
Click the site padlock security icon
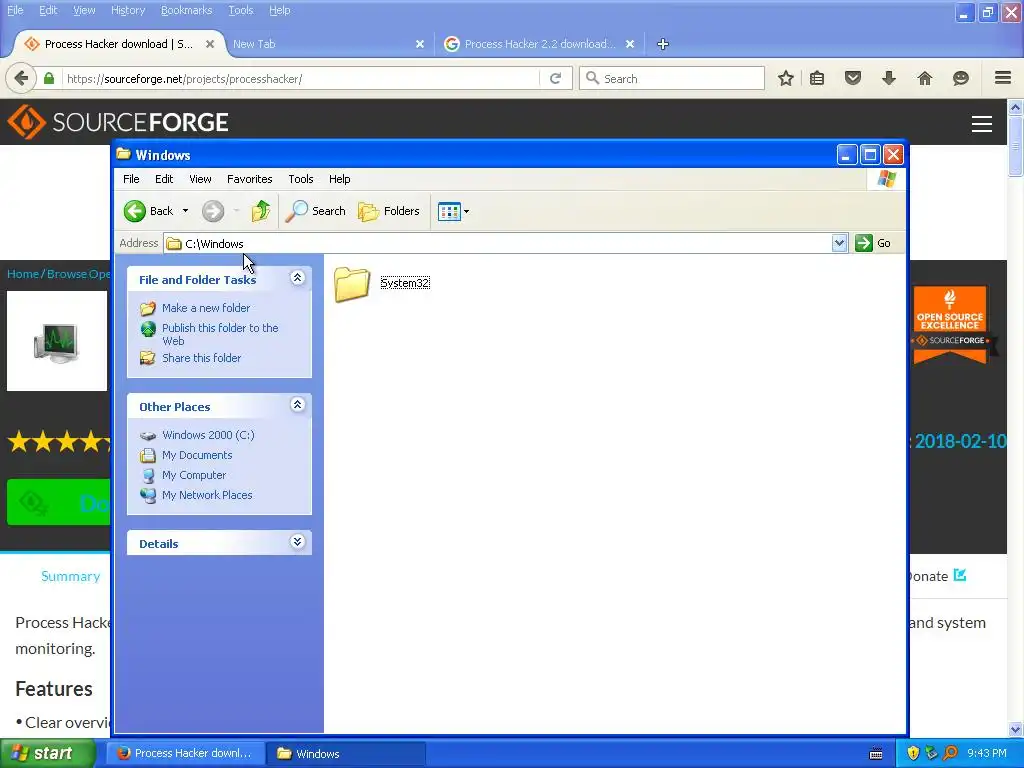pyautogui.click(x=49, y=78)
